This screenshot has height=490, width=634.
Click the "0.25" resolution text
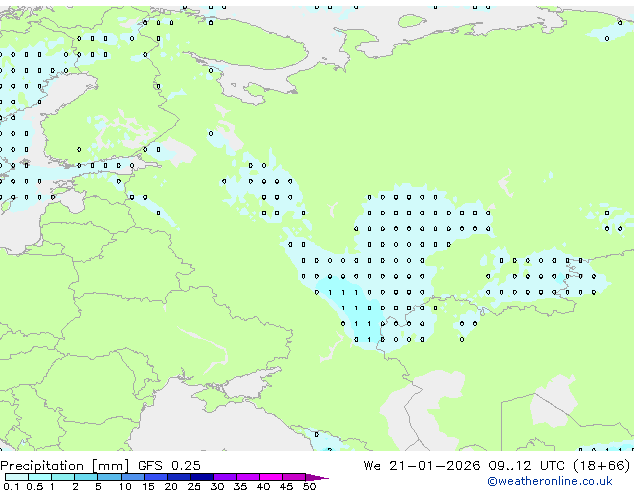[186, 465]
